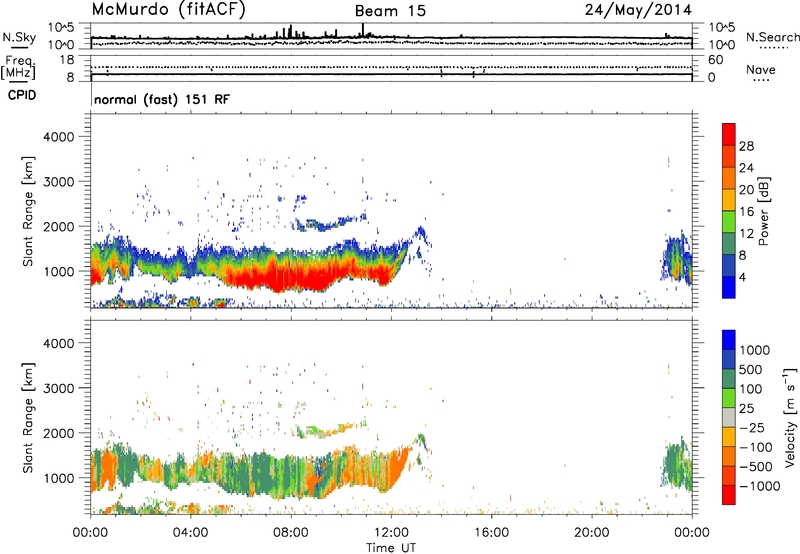Click the "3000" tick on velocity panel
Screen dimensions: 800x554
coord(58,389)
